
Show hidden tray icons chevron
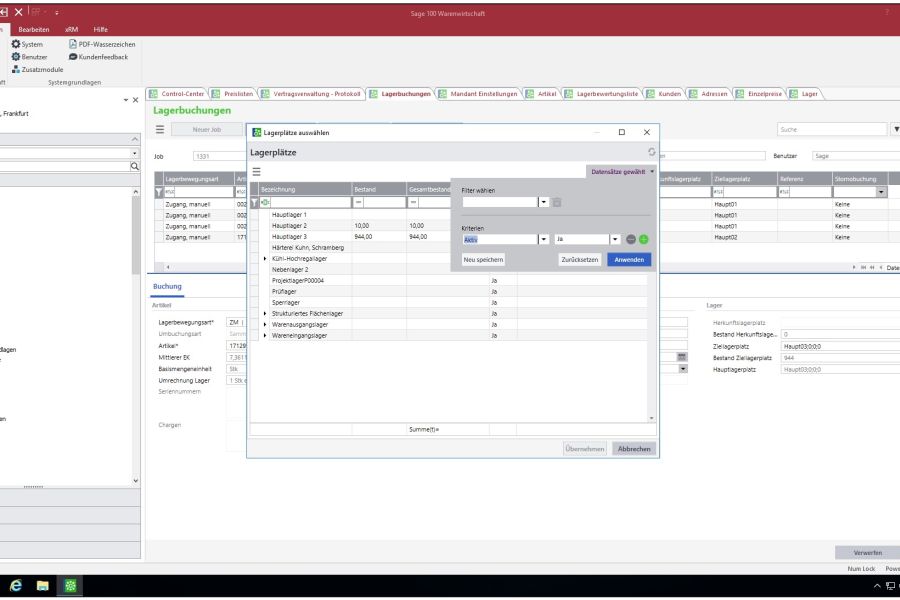[x=876, y=586]
